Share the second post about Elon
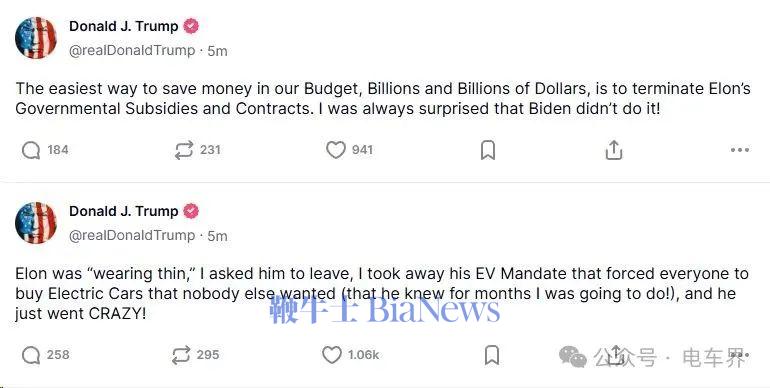 (x=617, y=355)
